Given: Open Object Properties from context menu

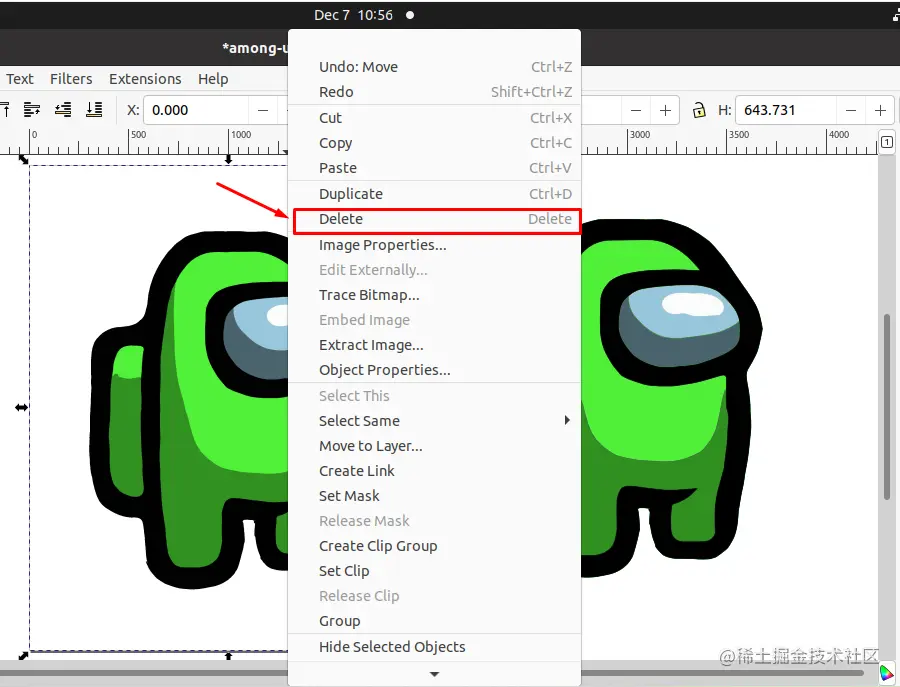Looking at the screenshot, I should tap(435, 370).
